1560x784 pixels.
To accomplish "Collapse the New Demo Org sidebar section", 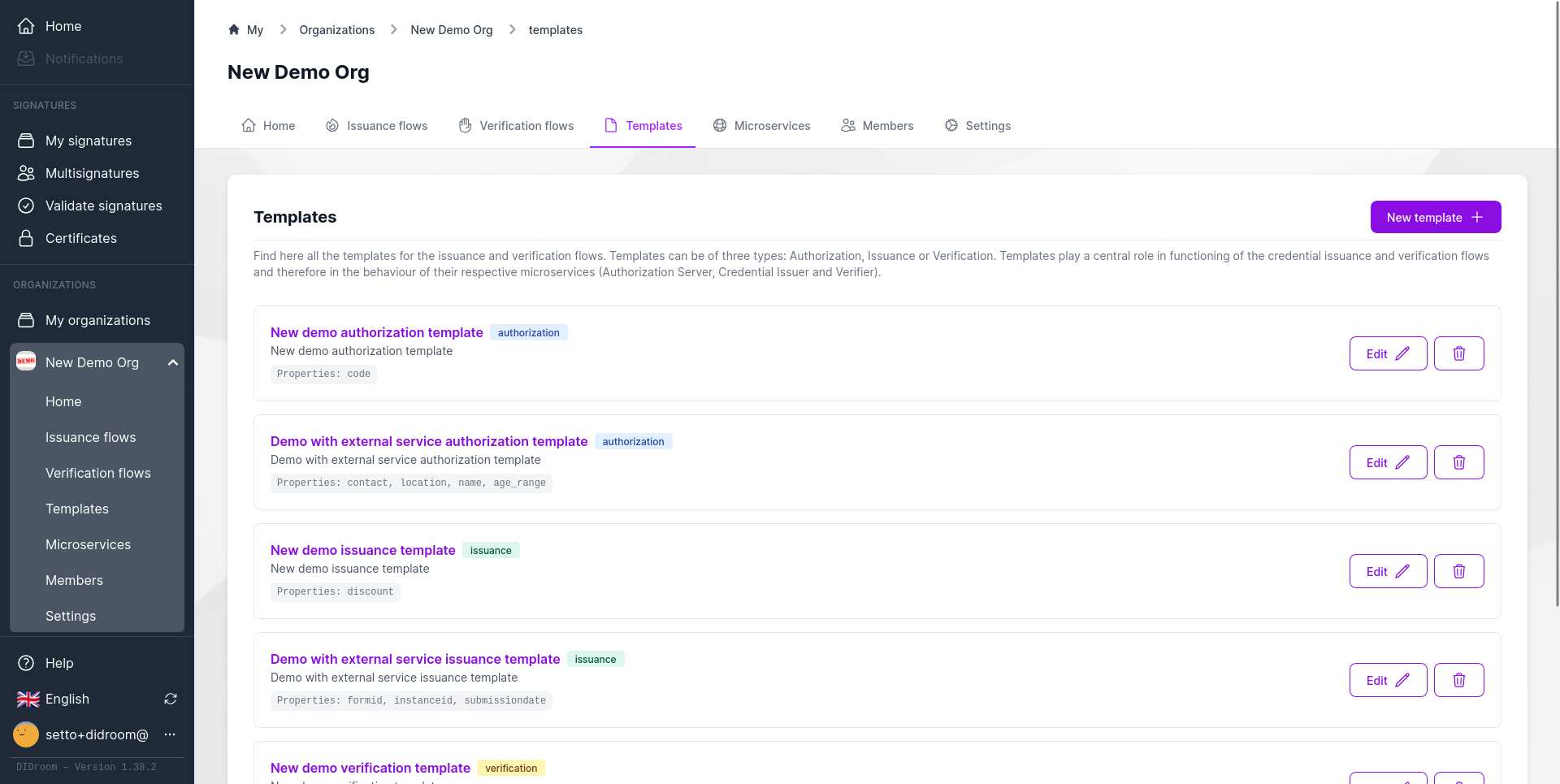I will [172, 362].
